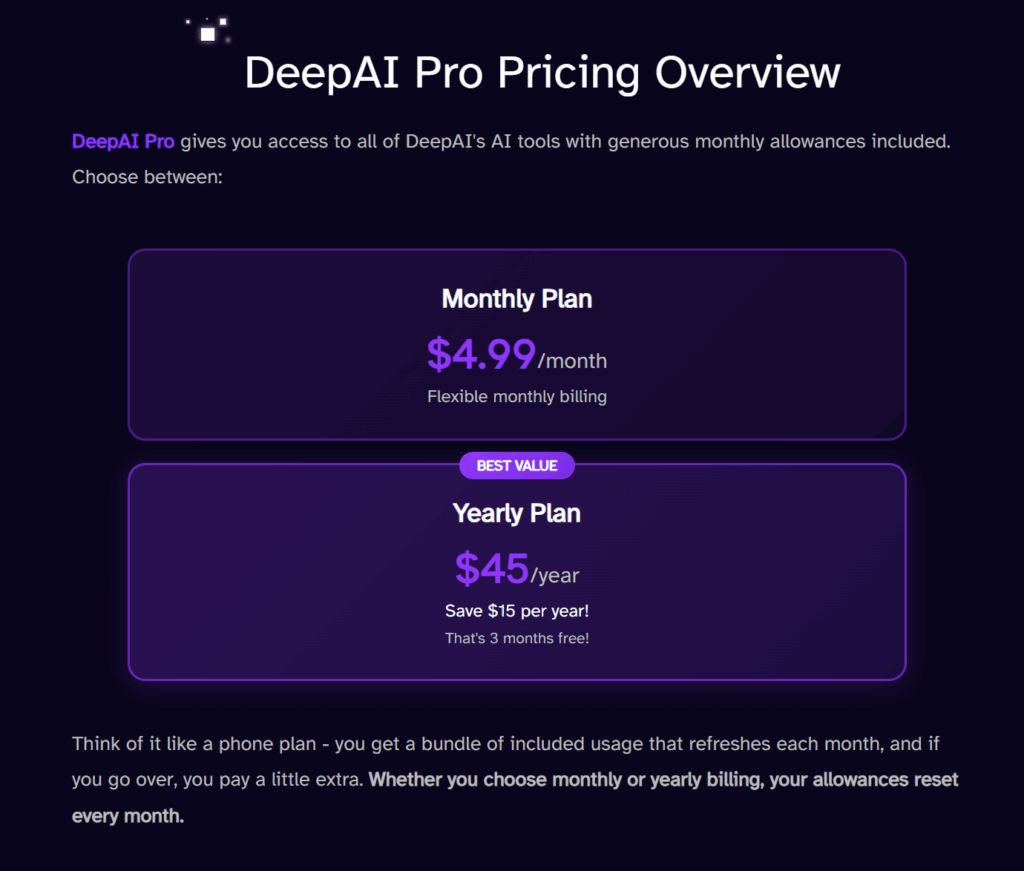Click the DeepAI Pro purple link
Screen dimensions: 1024x871
pos(123,142)
